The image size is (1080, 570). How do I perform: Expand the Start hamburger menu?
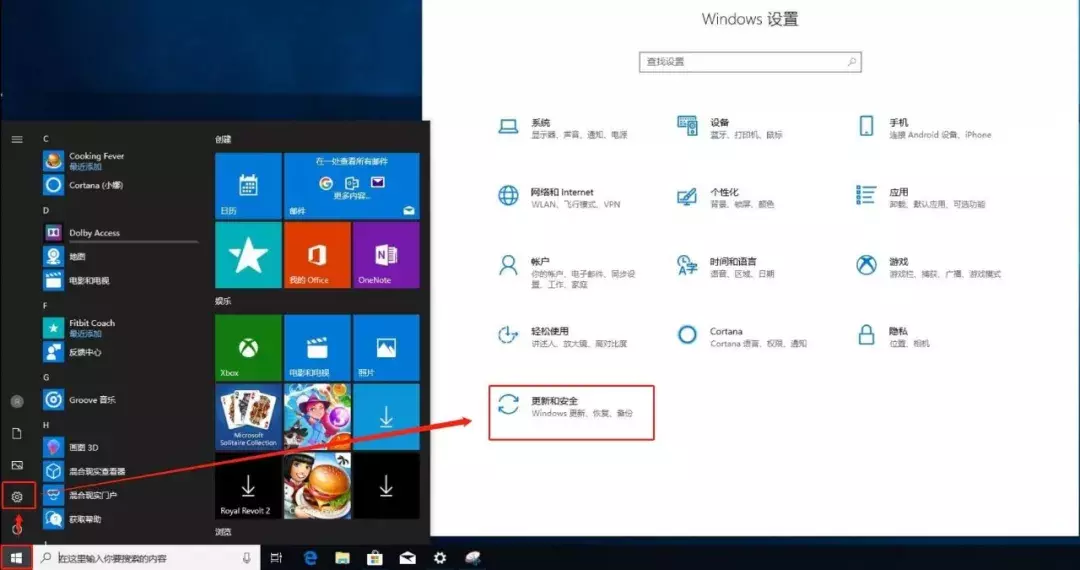coord(17,139)
